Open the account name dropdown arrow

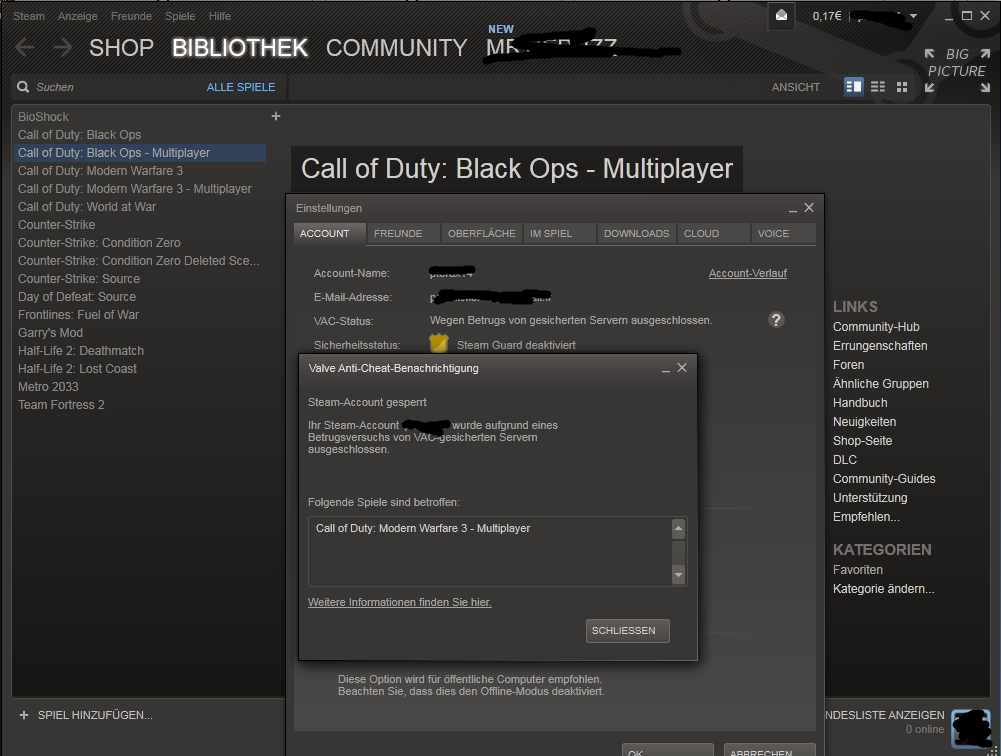click(x=914, y=17)
